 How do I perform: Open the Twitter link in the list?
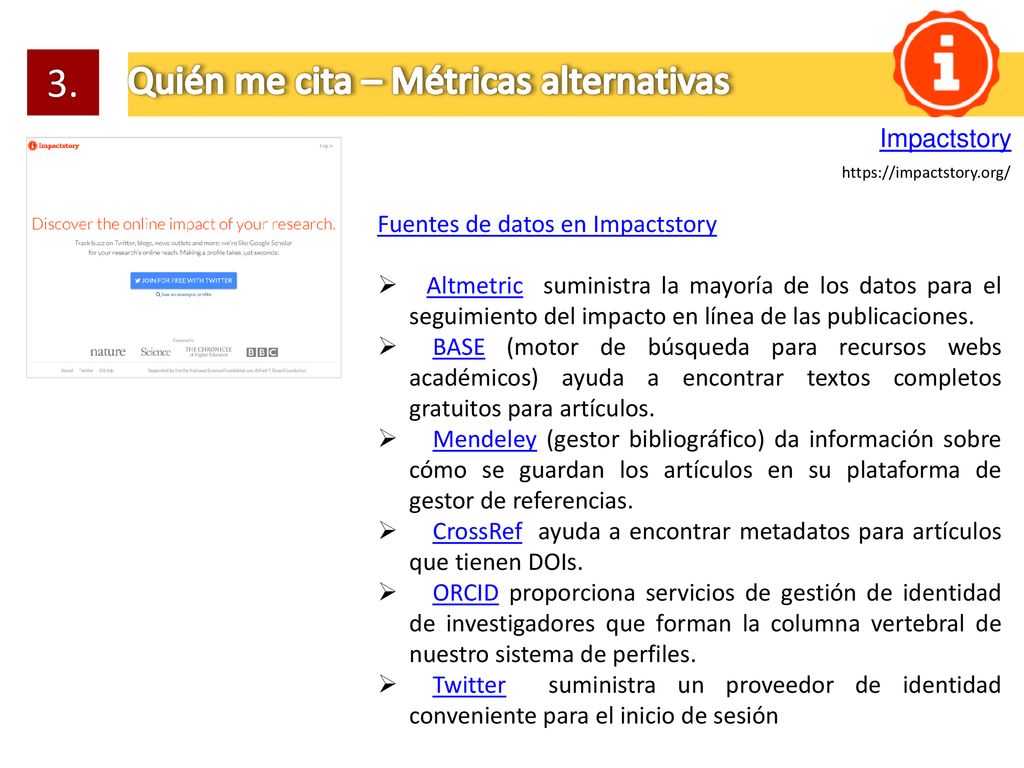[x=469, y=685]
